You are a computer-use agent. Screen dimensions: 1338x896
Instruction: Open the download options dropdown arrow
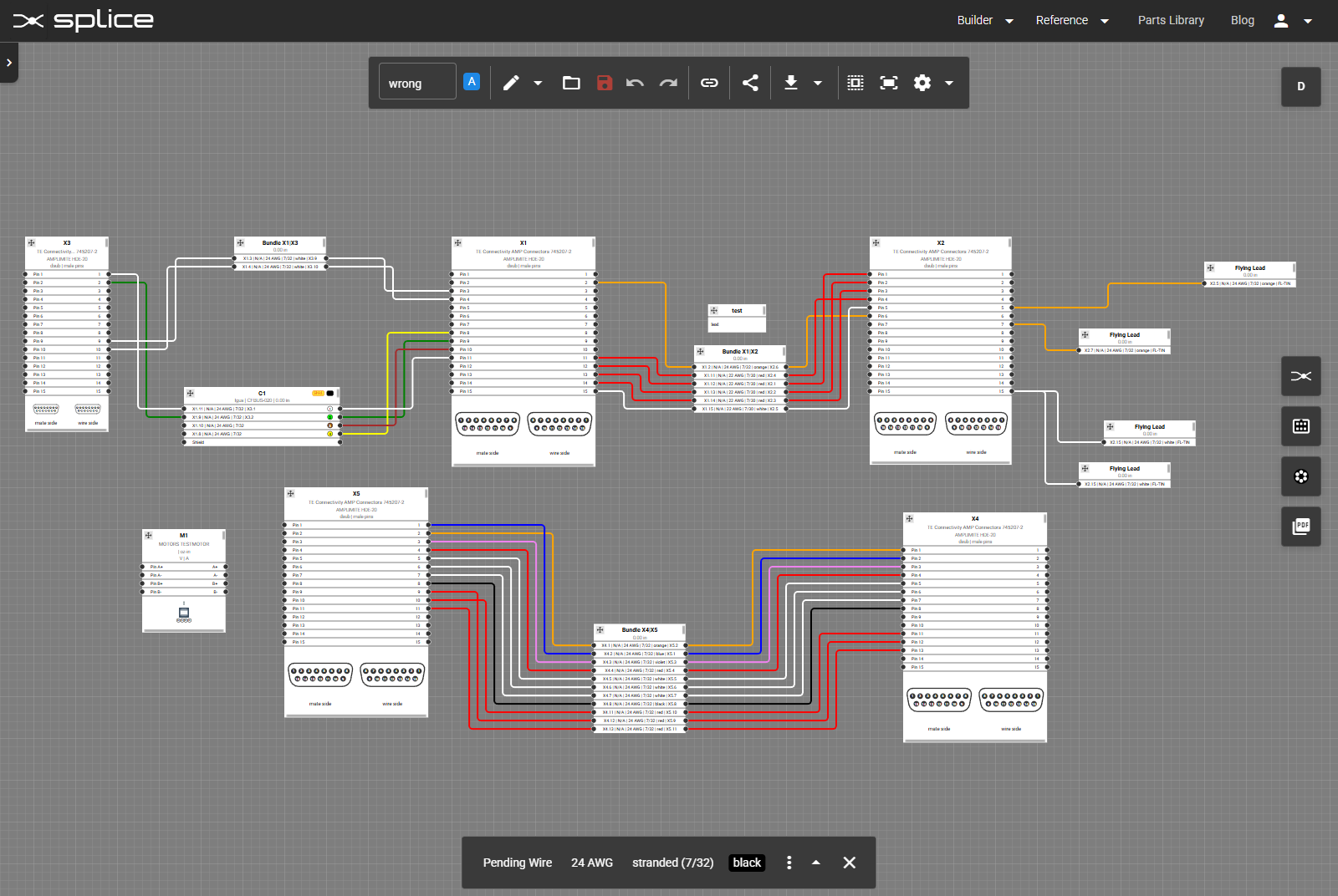(818, 83)
